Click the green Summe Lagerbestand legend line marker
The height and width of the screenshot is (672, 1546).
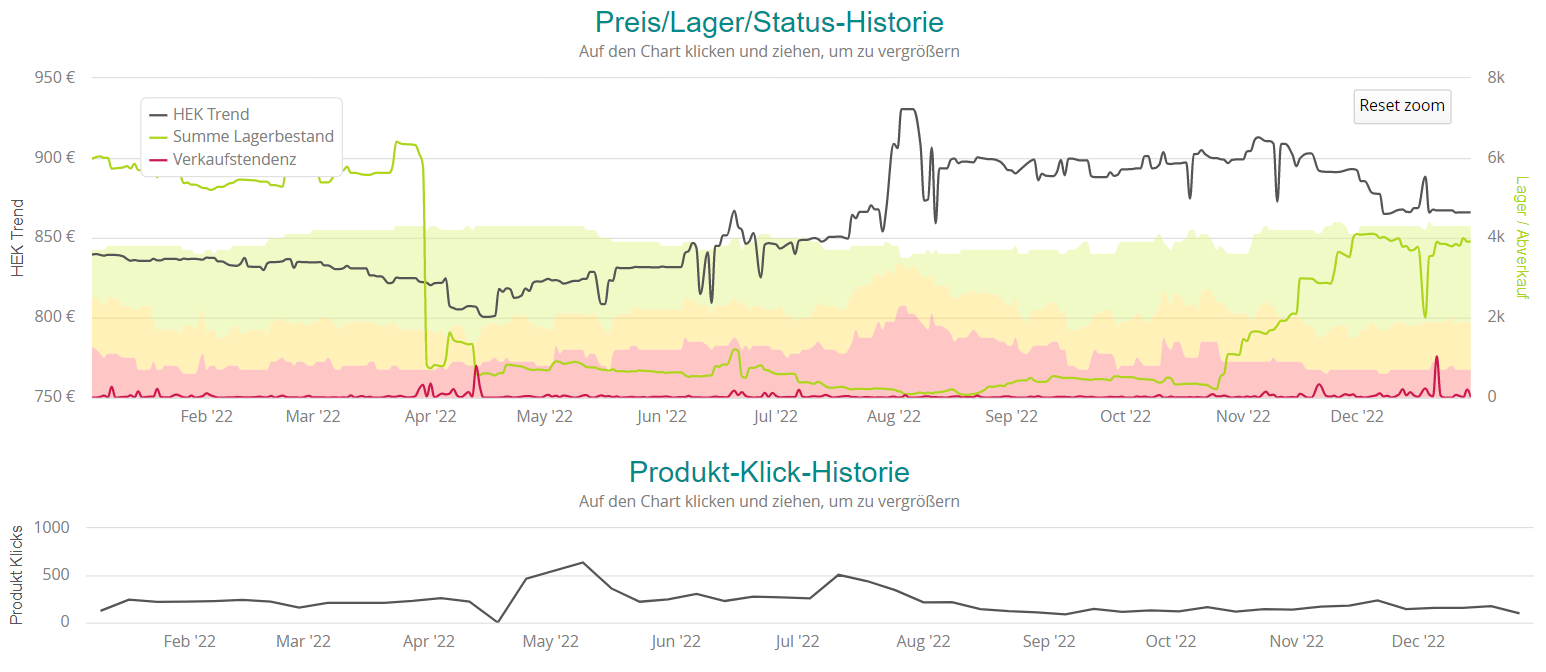coord(158,137)
